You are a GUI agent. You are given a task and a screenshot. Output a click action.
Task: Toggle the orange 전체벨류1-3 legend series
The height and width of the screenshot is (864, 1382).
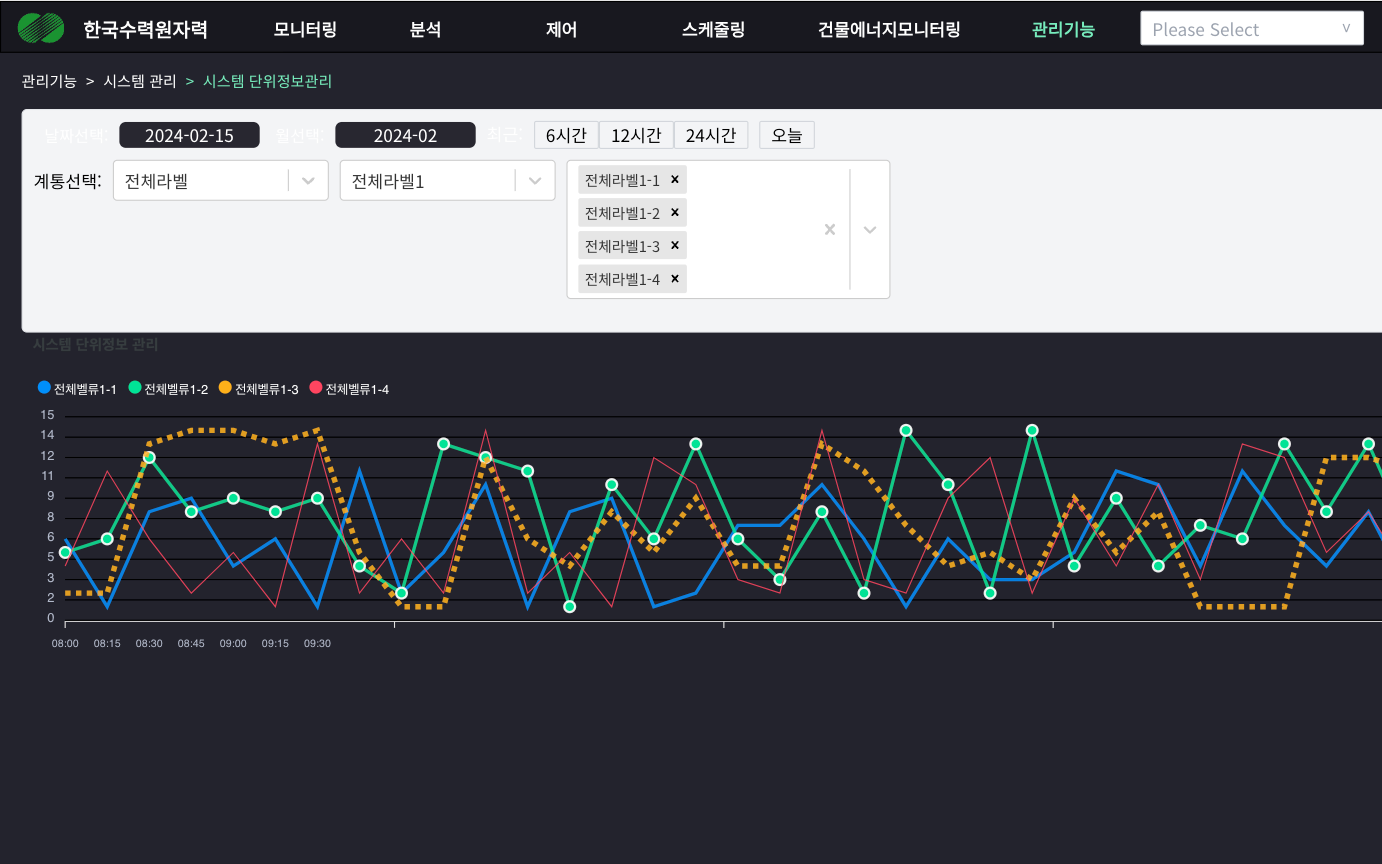[x=258, y=388]
